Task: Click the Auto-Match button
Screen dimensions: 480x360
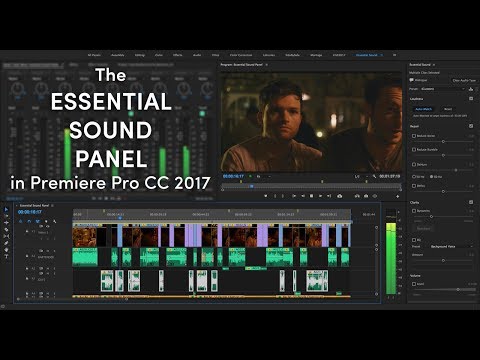Action: point(424,109)
